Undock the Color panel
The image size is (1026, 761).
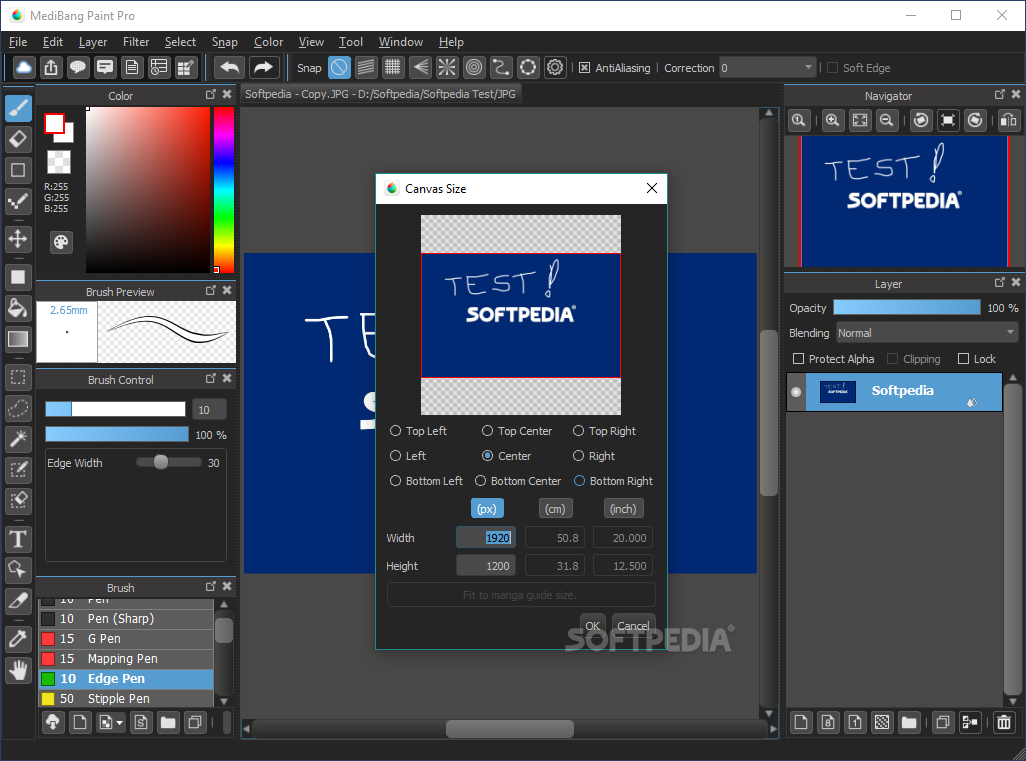click(x=211, y=95)
